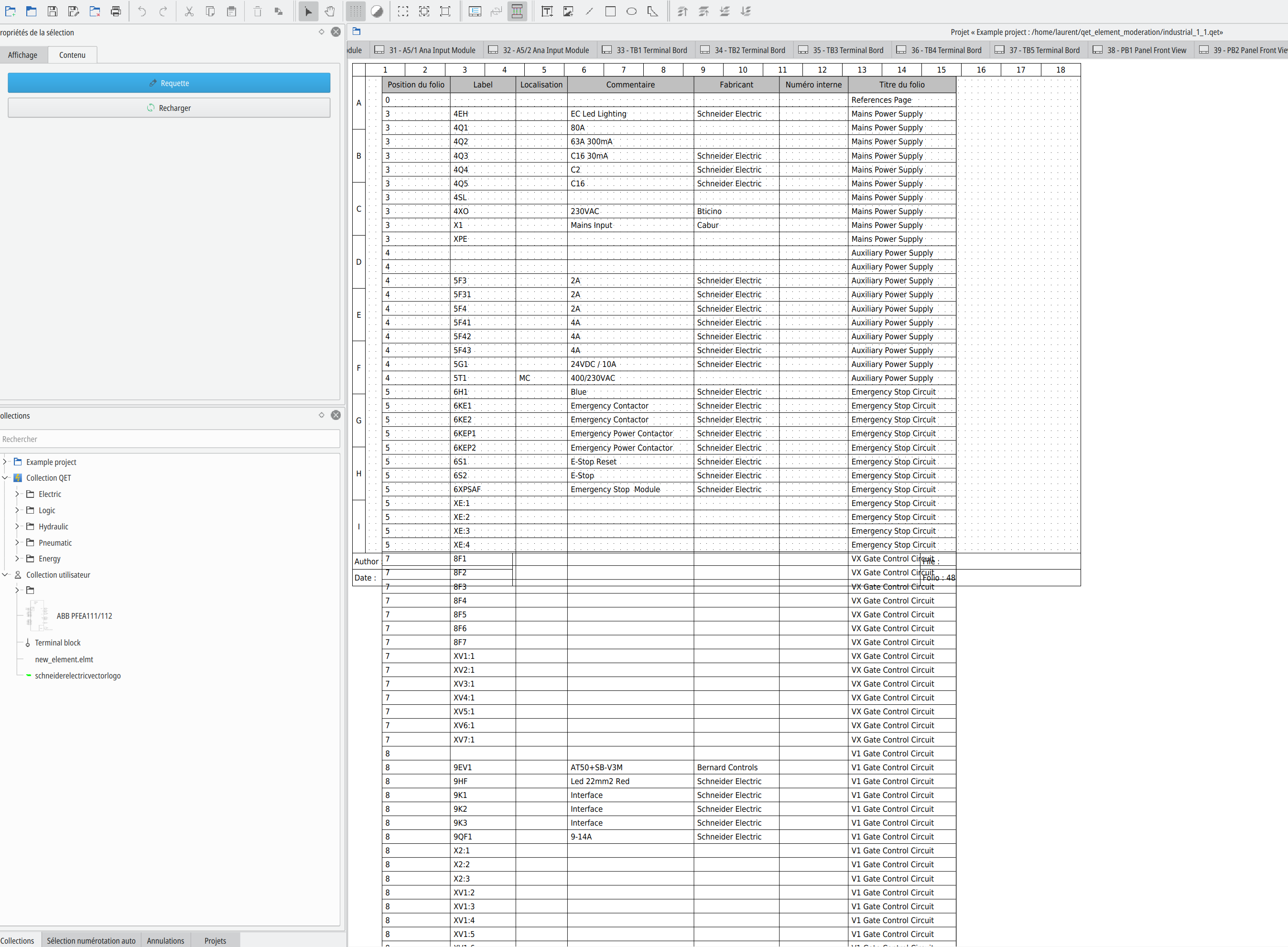Screen dimensions: 1288x947
Task: Select the ABB PFEA111/112 element
Action: click(84, 616)
